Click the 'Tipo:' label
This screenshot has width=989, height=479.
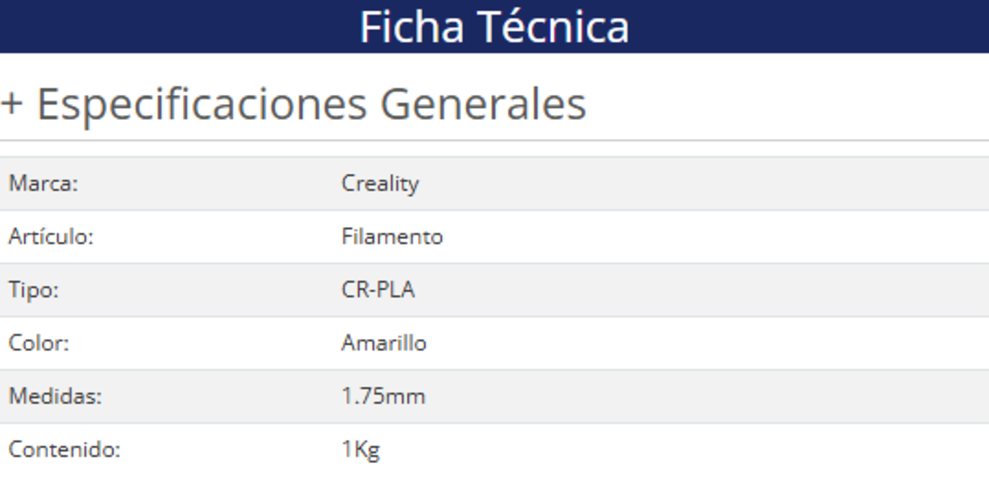[34, 290]
